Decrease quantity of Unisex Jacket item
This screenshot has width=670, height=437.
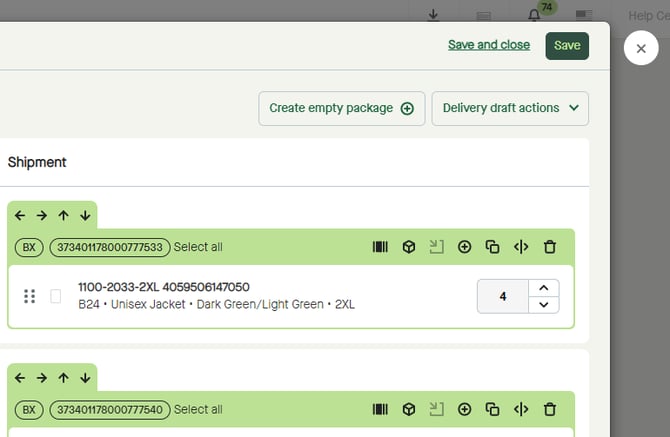pos(543,305)
